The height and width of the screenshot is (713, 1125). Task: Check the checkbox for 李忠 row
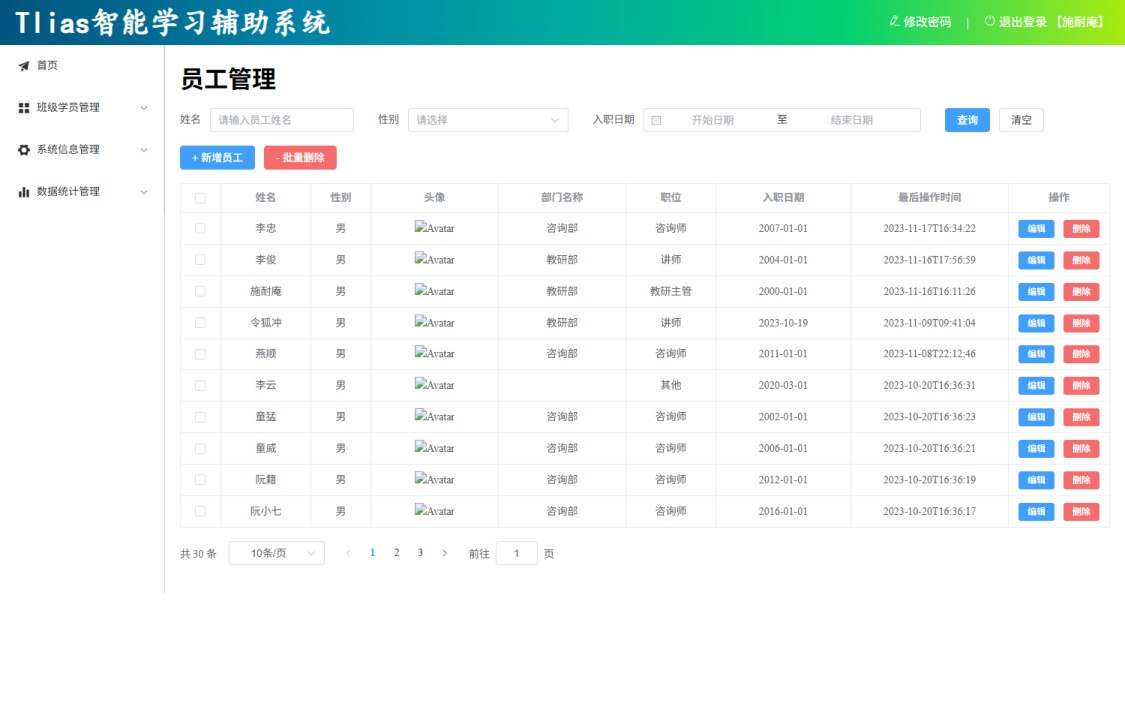[x=200, y=228]
